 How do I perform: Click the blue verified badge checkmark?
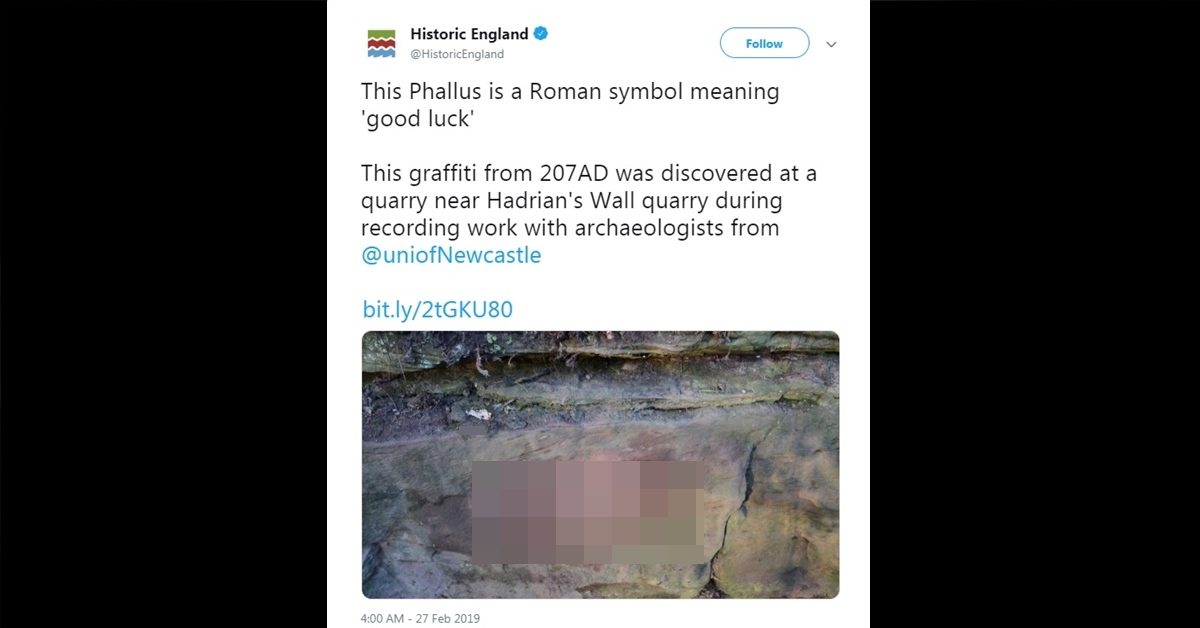(540, 34)
